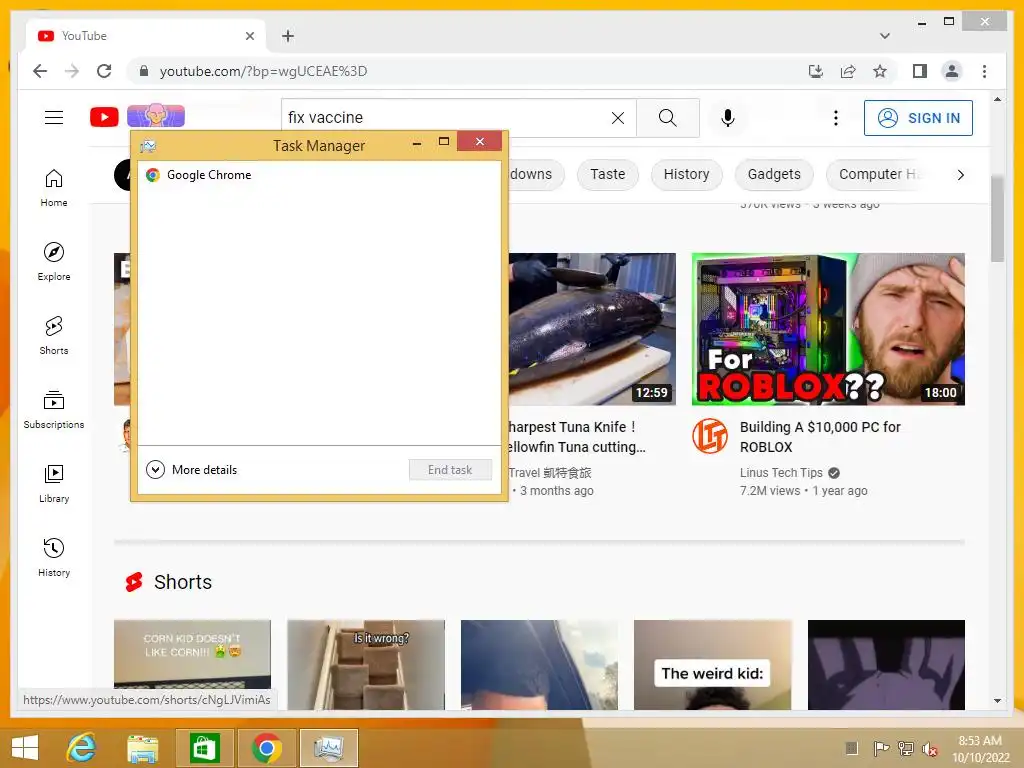
Task: Open Chrome's tab search dropdown arrow
Action: (884, 36)
